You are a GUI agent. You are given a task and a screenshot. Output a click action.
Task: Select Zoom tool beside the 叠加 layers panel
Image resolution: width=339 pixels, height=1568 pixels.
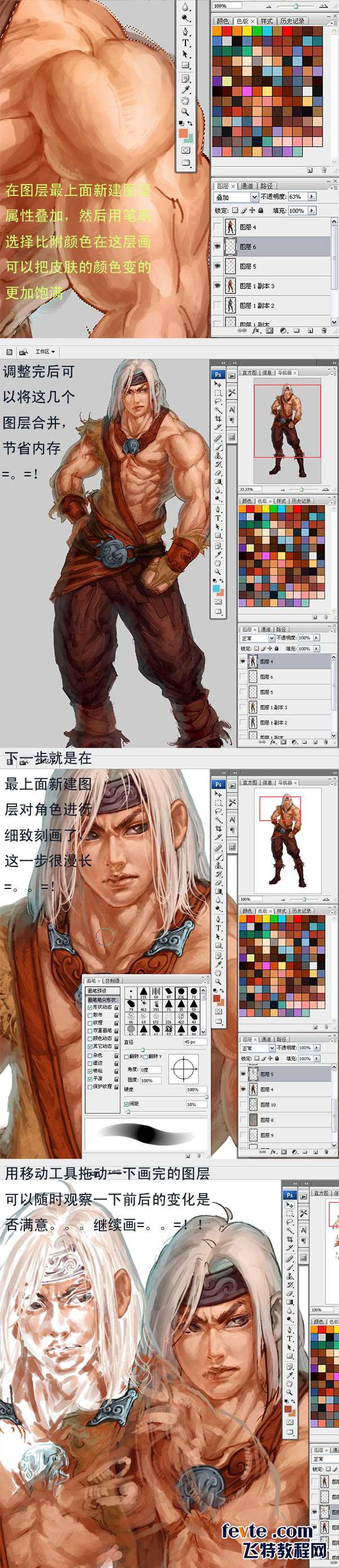coord(185,112)
